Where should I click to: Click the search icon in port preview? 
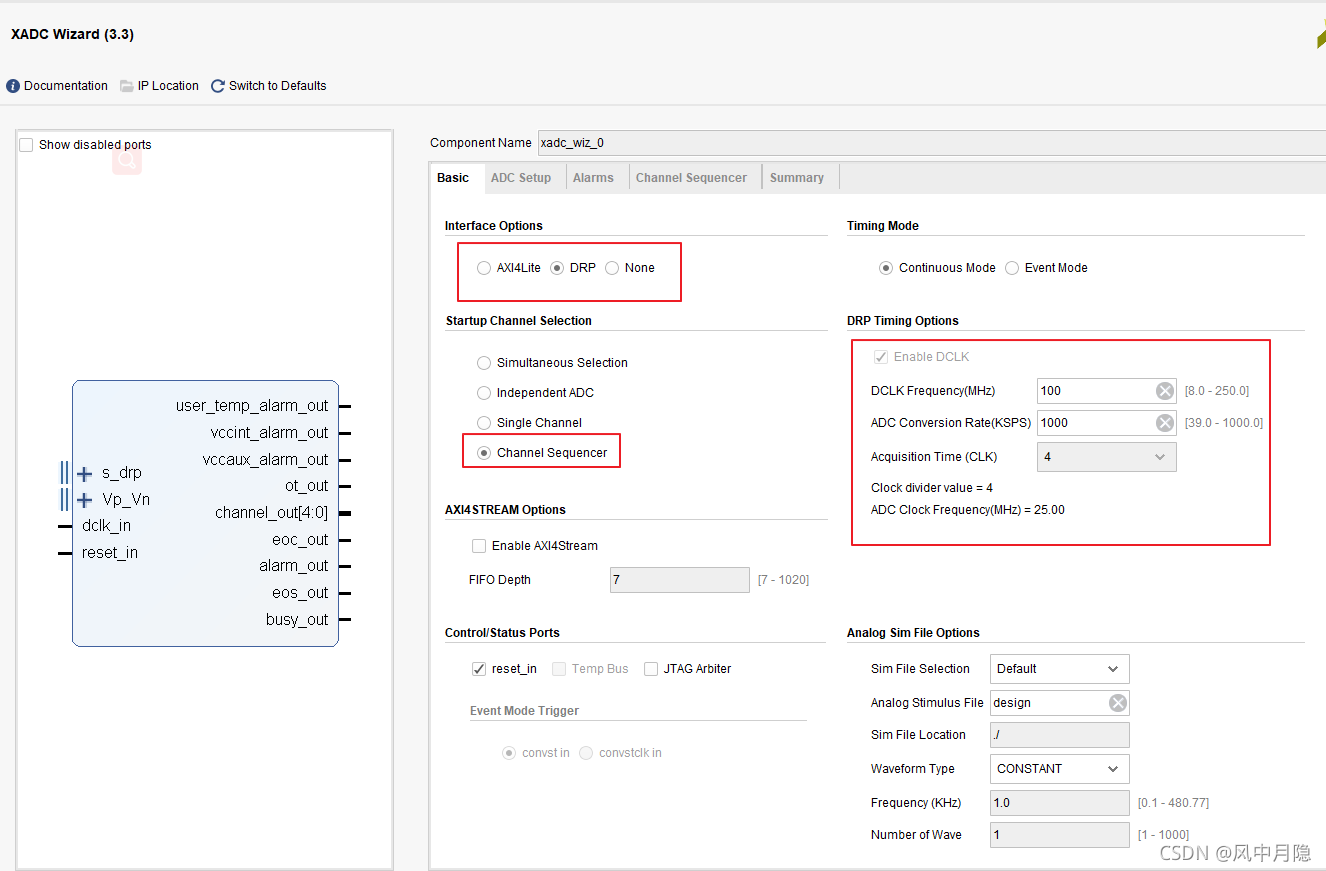point(127,159)
